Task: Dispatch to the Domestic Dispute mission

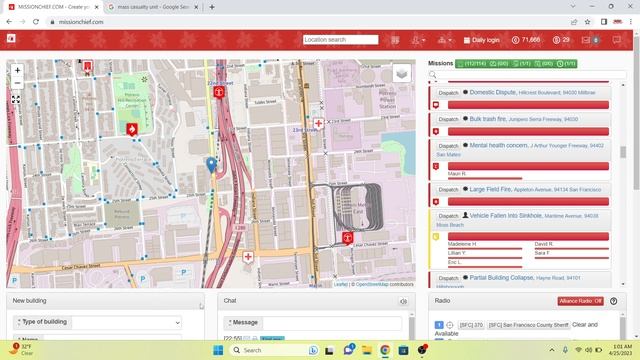Action: point(448,93)
